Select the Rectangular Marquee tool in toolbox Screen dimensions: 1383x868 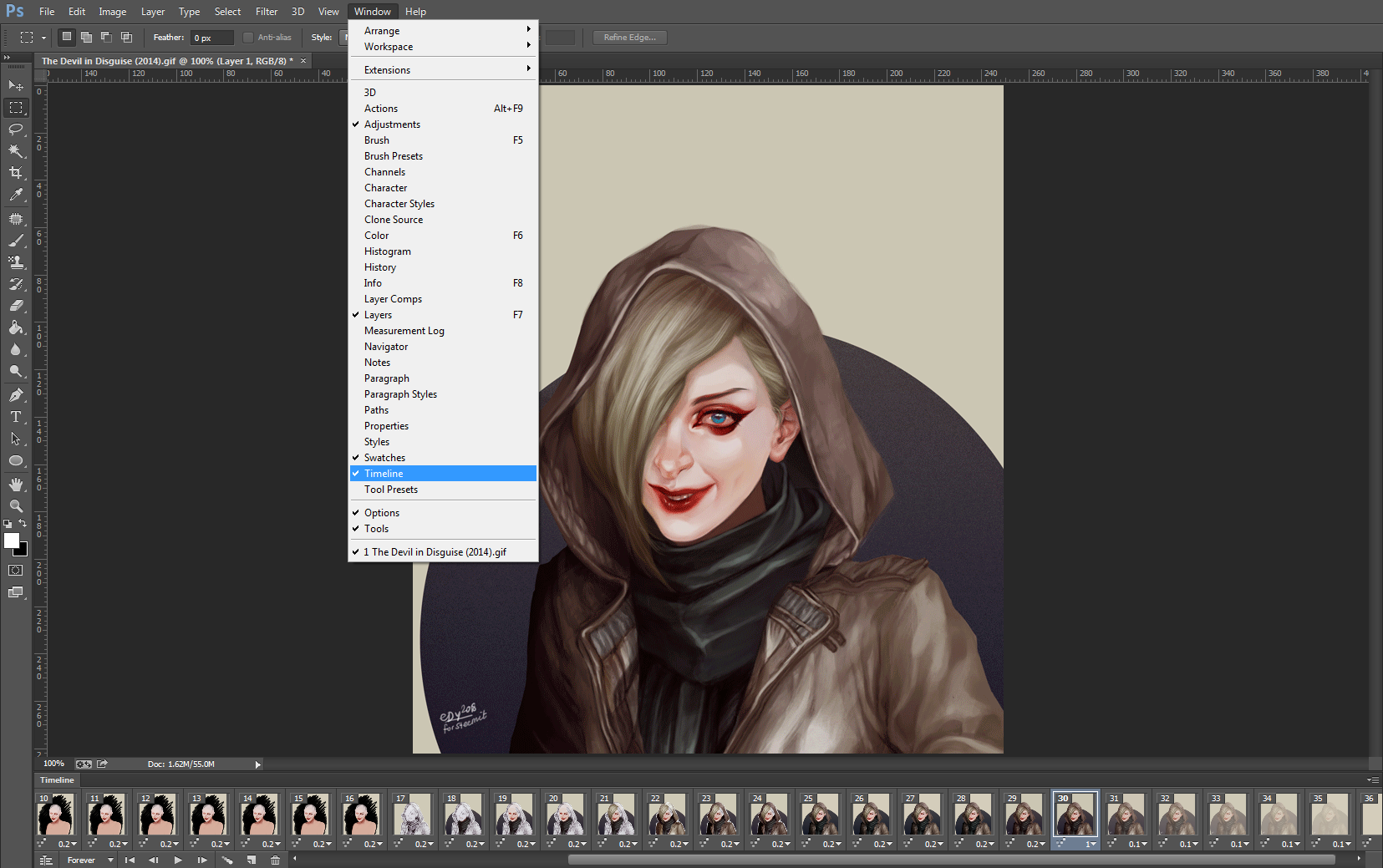click(16, 108)
